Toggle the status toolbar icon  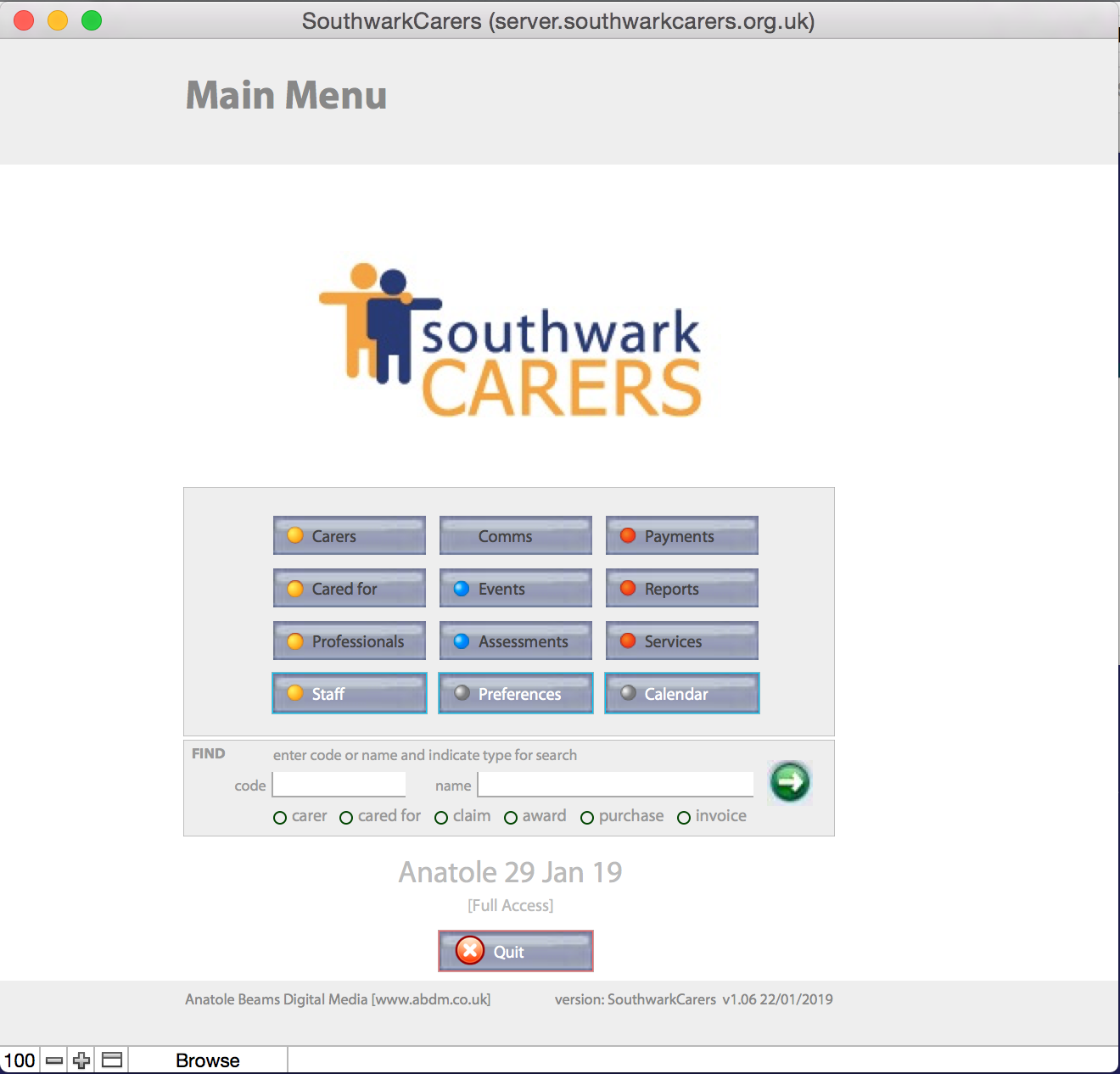[x=112, y=1060]
